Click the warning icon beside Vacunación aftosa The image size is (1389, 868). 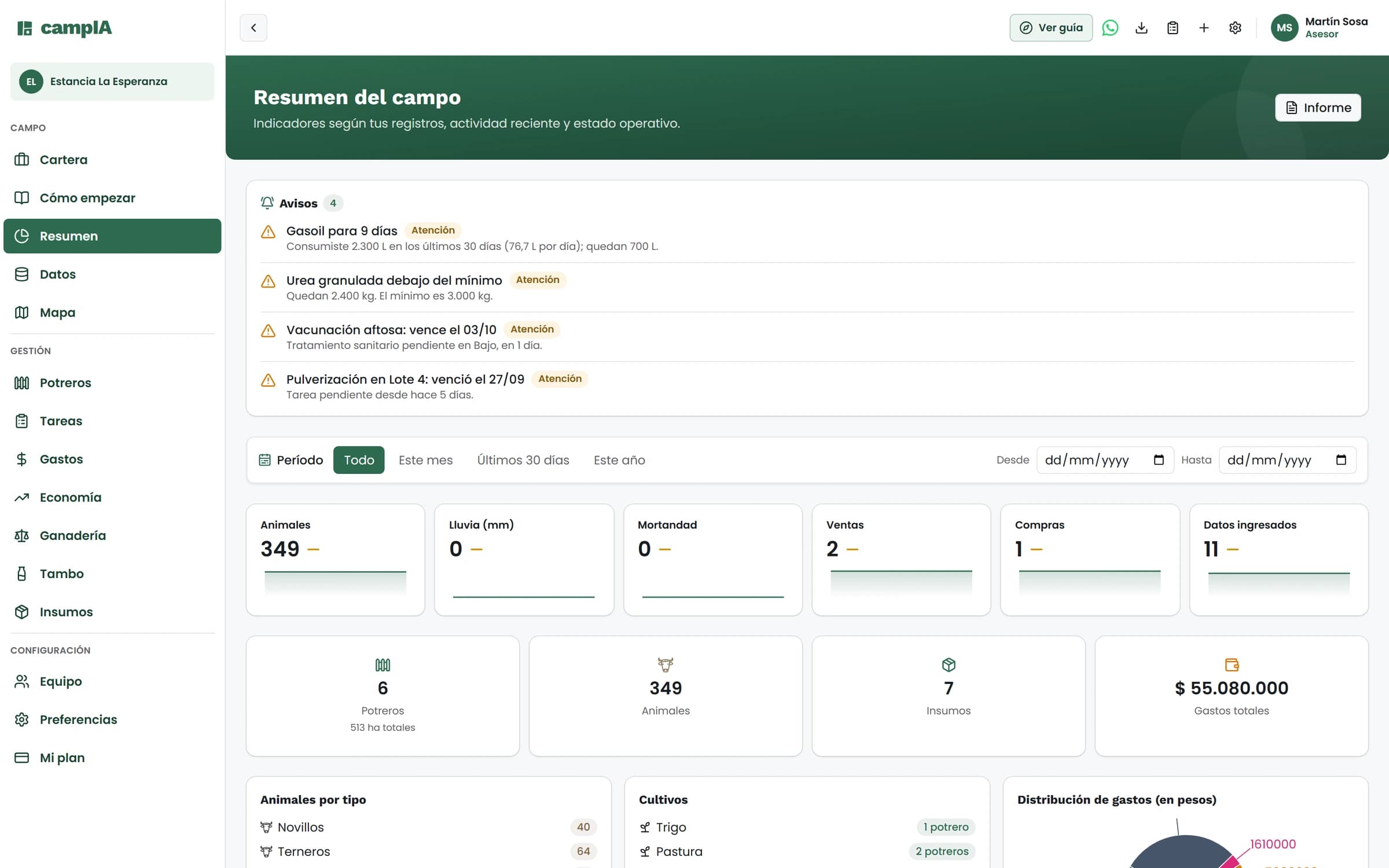(x=268, y=331)
